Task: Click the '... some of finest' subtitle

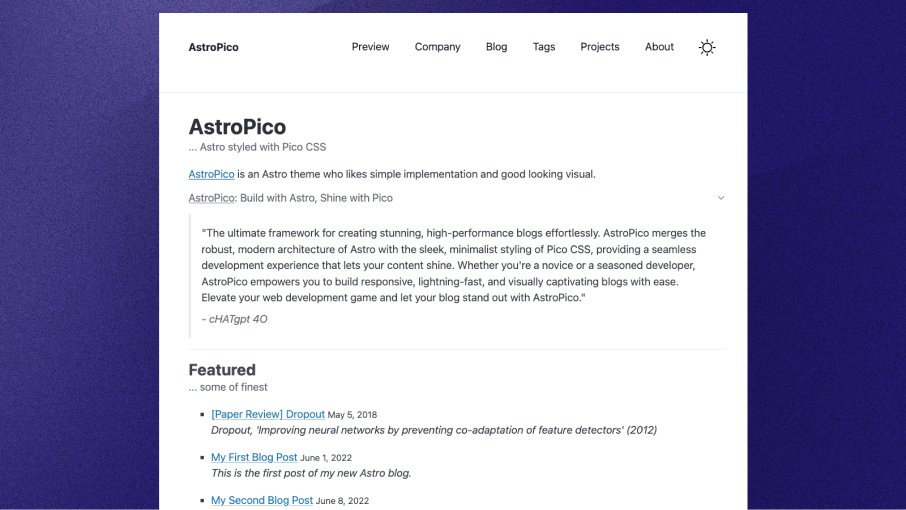Action: coord(228,387)
